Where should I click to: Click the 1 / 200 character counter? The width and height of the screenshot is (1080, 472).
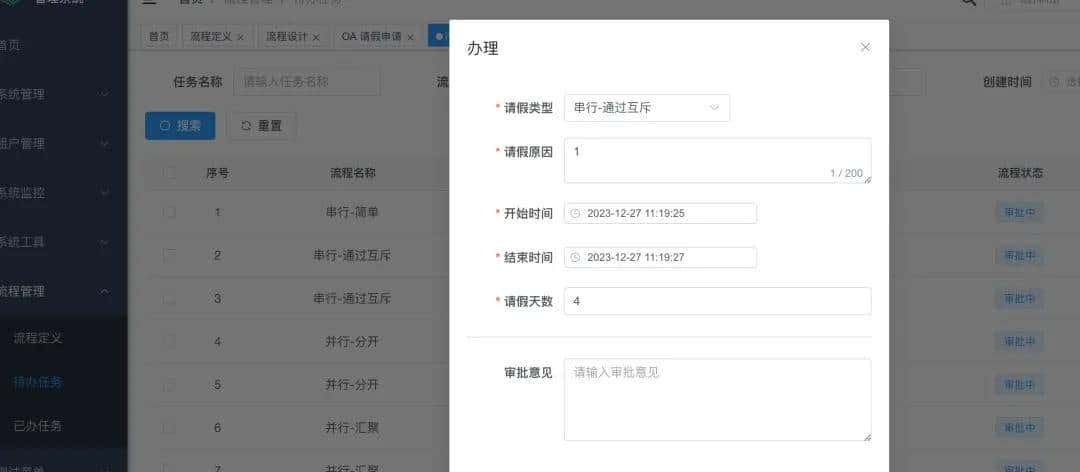coord(846,173)
